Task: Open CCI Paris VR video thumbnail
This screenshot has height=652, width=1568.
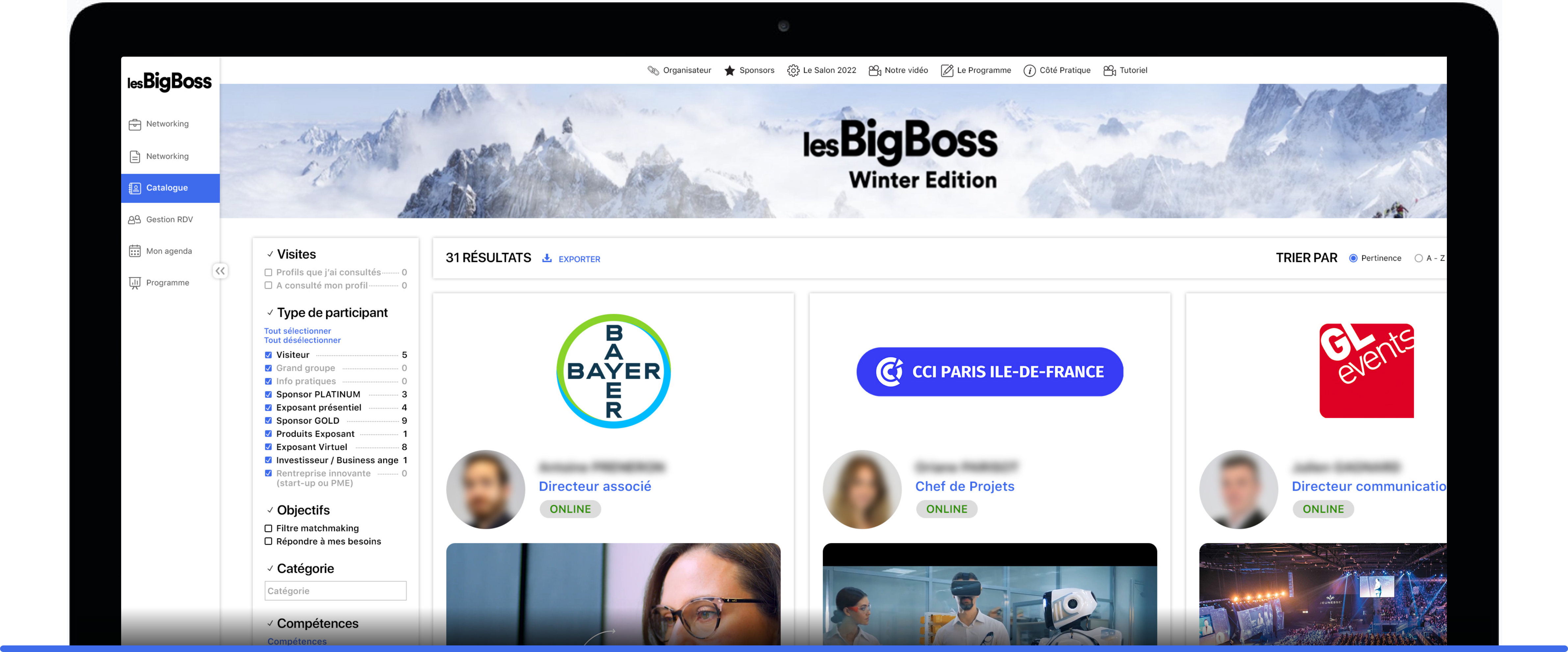Action: [990, 595]
